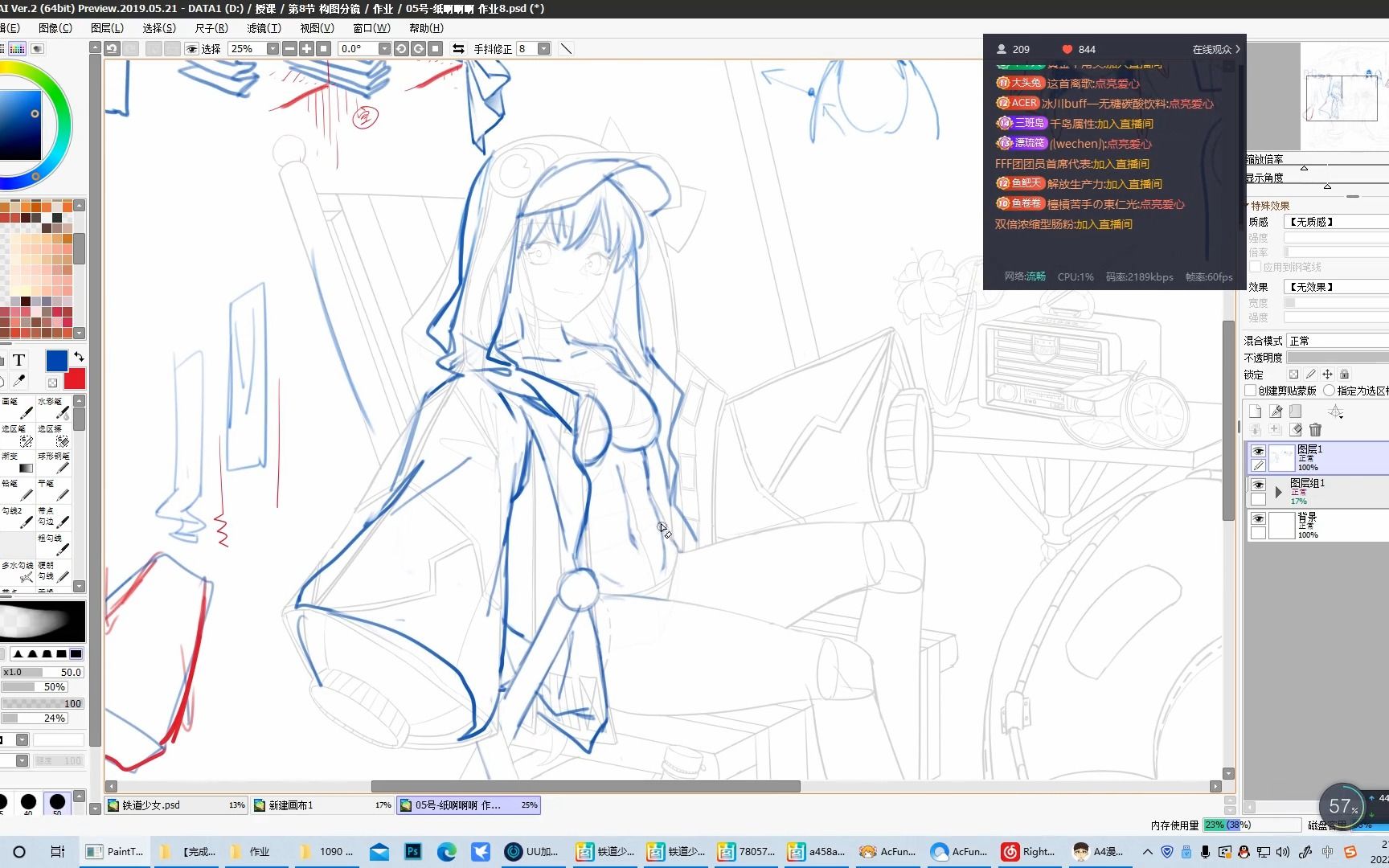Screen dimensions: 1389x868
Task: Open Microsoft Edge from the taskbar
Action: tap(446, 851)
